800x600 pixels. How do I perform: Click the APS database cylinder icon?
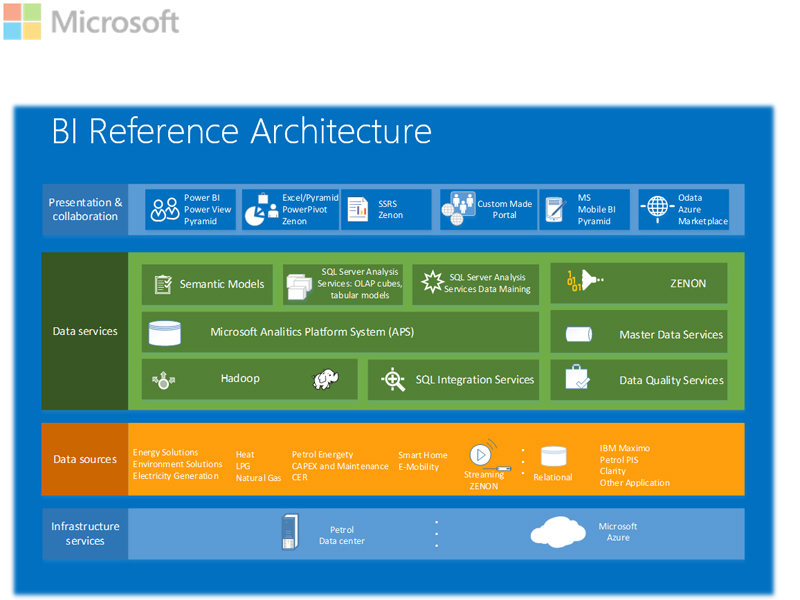pyautogui.click(x=164, y=333)
